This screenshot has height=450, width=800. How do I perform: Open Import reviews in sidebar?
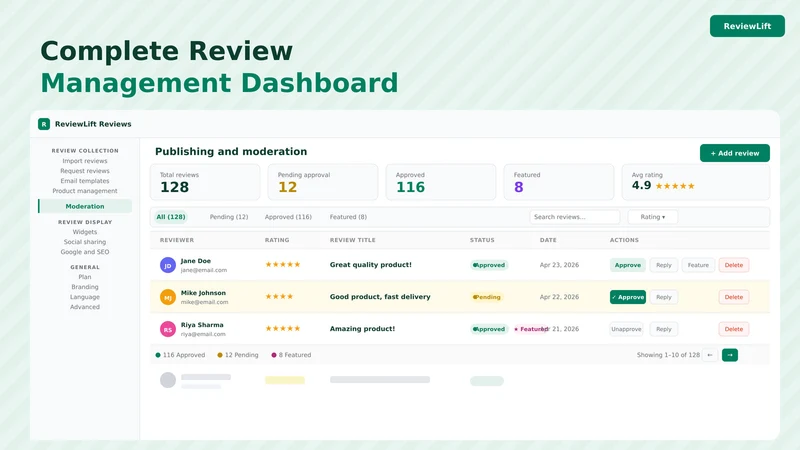[x=85, y=161]
